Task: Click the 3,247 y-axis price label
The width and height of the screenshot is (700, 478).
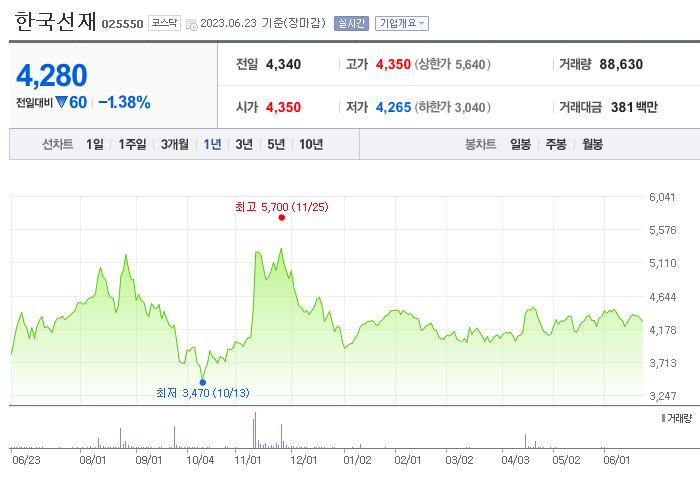Action: 662,396
